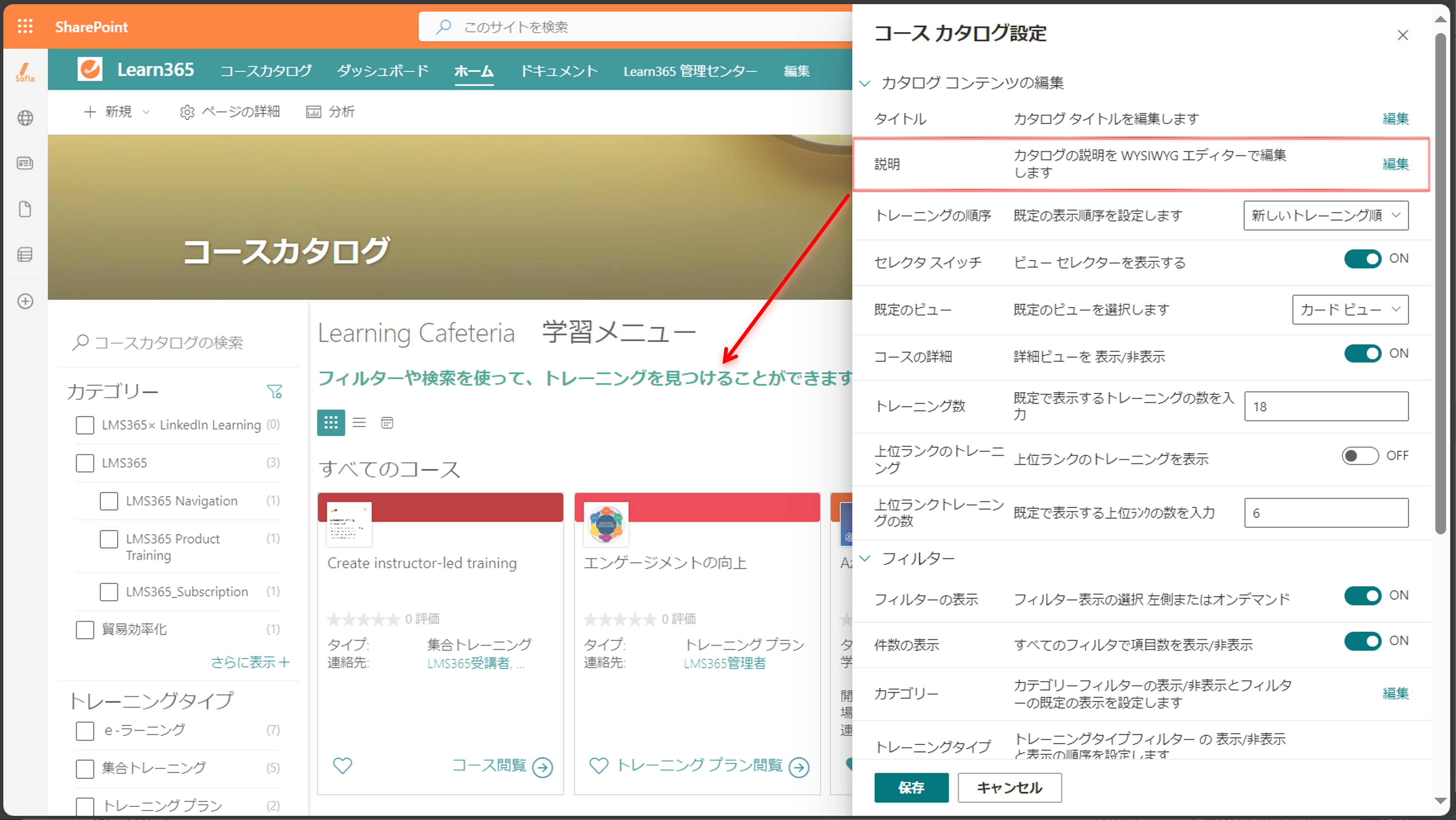The height and width of the screenshot is (820, 1456).
Task: Check the LMS365× LinkedIn Learning category
Action: tap(85, 425)
